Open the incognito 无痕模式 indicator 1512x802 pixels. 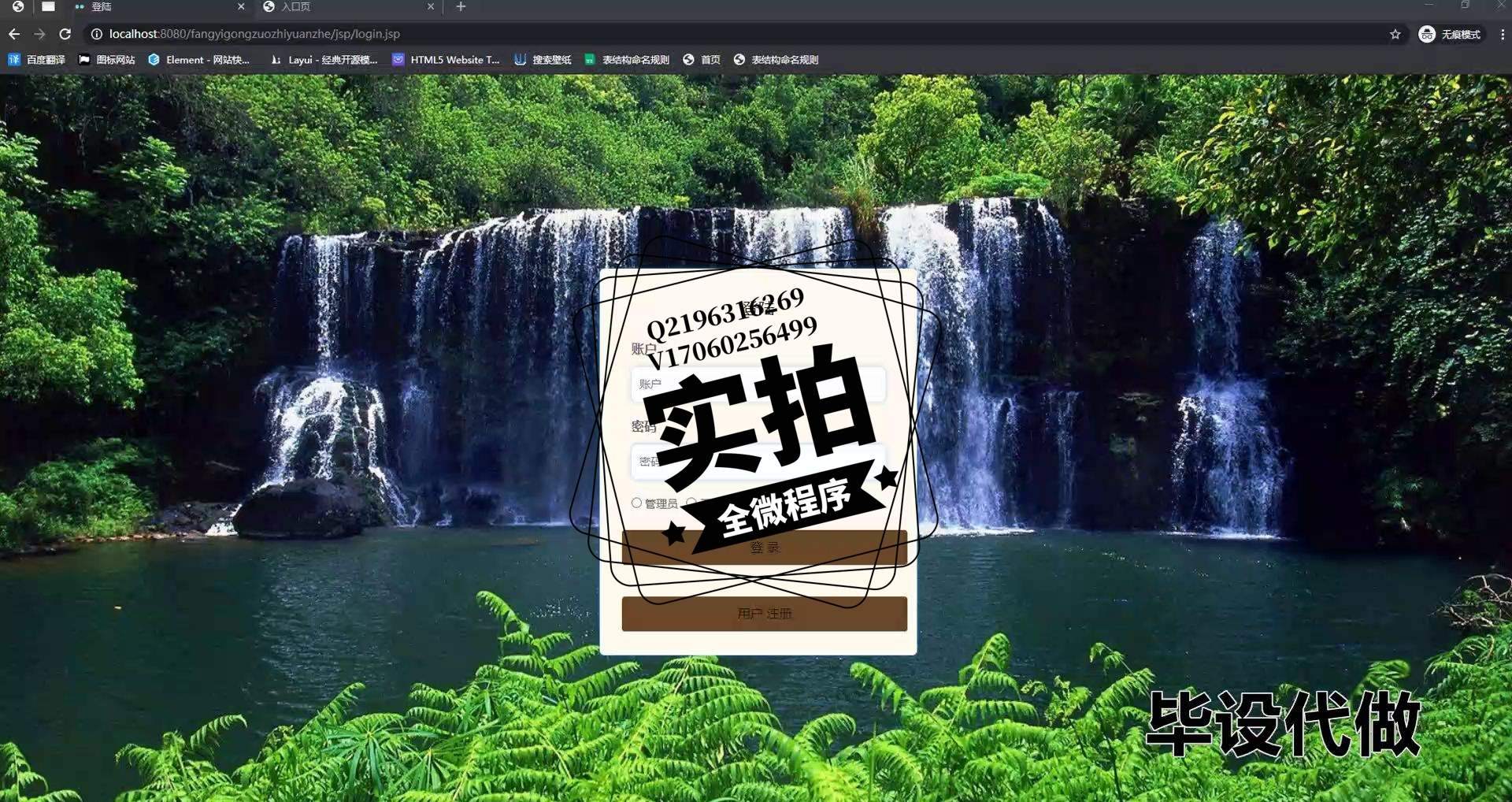[1450, 34]
